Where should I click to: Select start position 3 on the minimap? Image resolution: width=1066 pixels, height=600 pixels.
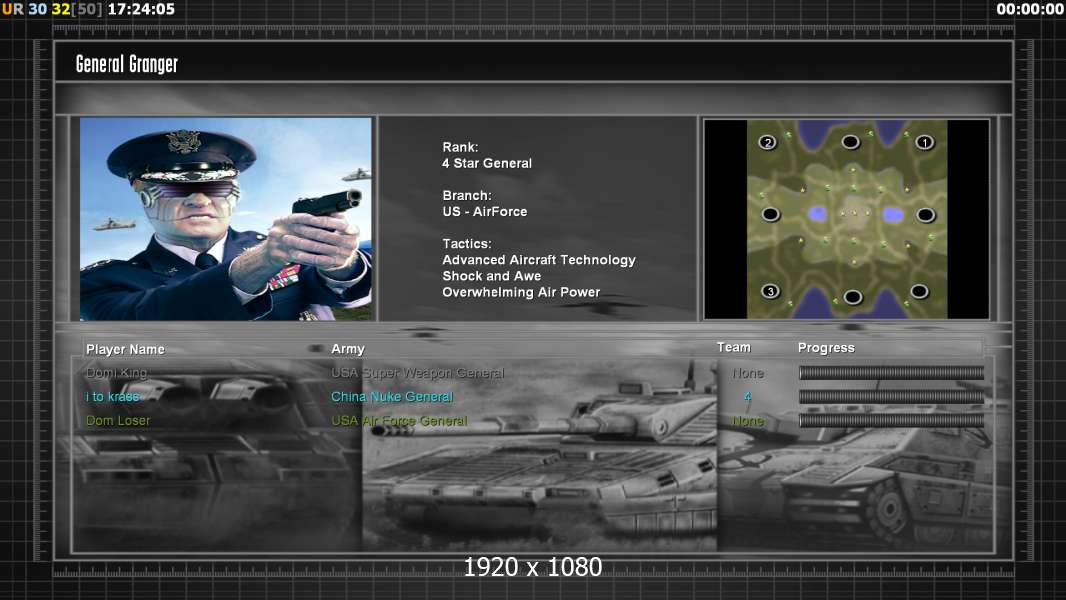pyautogui.click(x=770, y=292)
